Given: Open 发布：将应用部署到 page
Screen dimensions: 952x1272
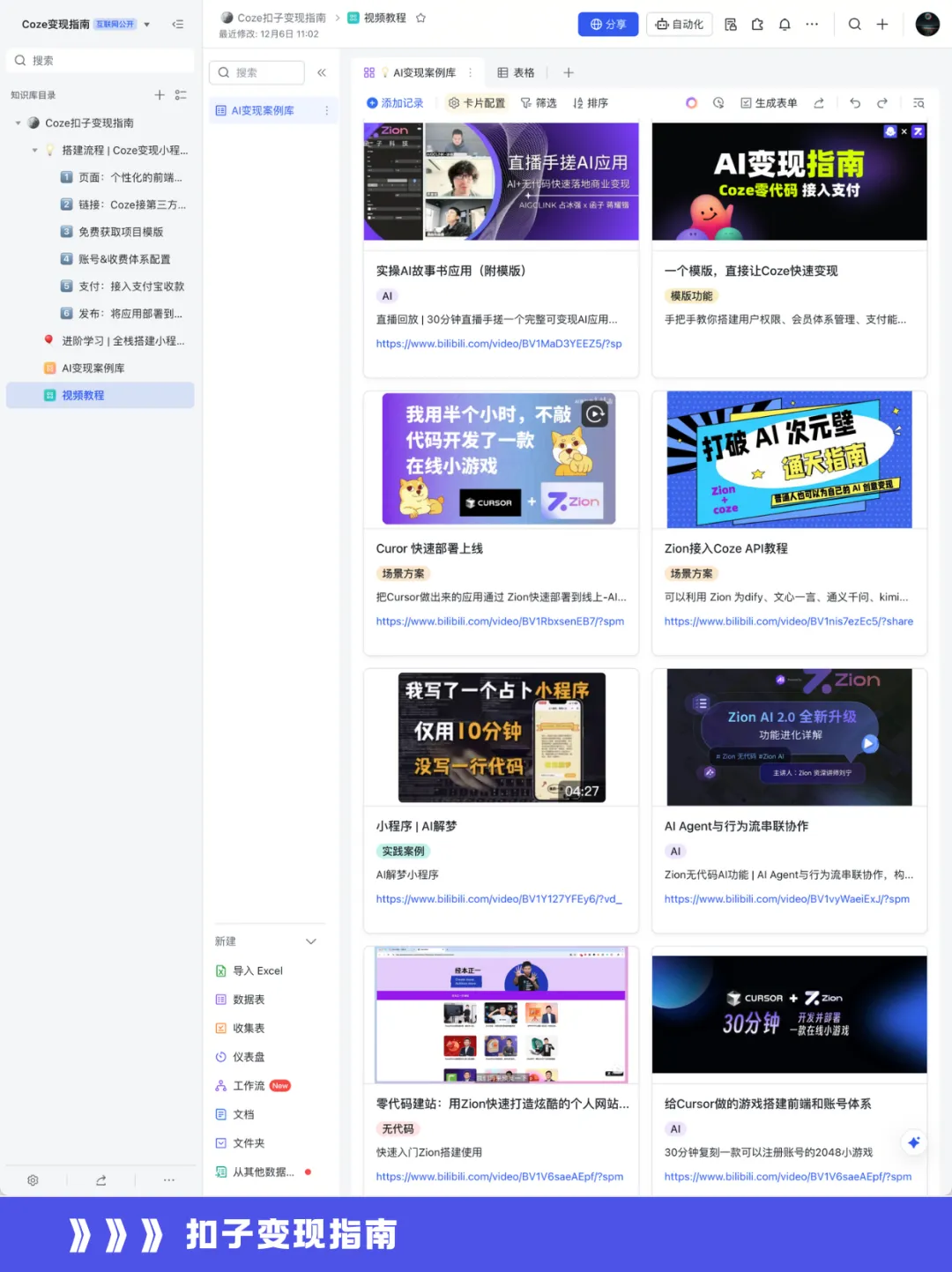Looking at the screenshot, I should point(122,315).
